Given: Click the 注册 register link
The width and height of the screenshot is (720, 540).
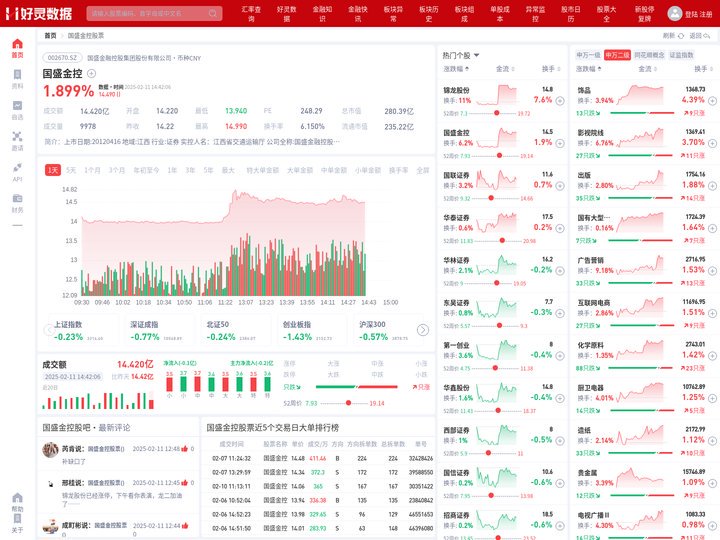Looking at the screenshot, I should (706, 14).
